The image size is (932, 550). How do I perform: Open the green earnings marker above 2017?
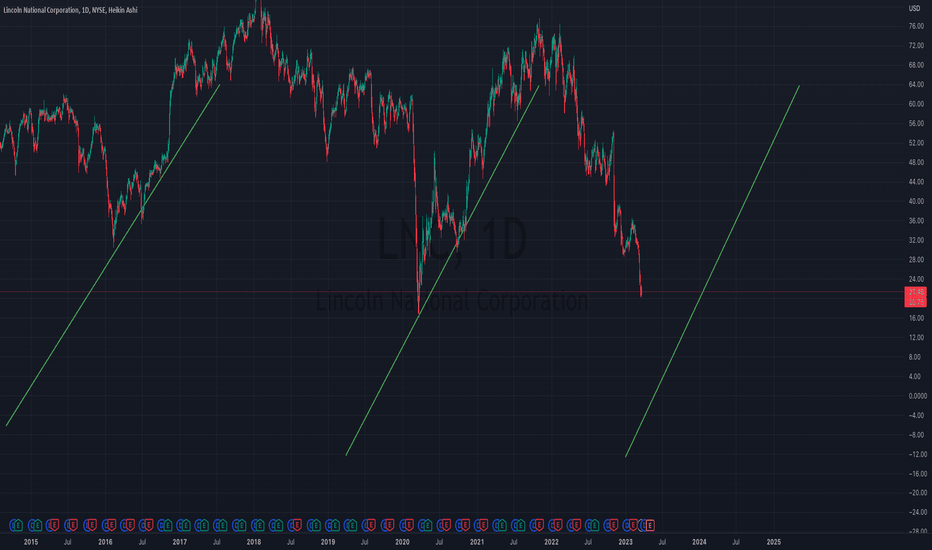coord(185,525)
